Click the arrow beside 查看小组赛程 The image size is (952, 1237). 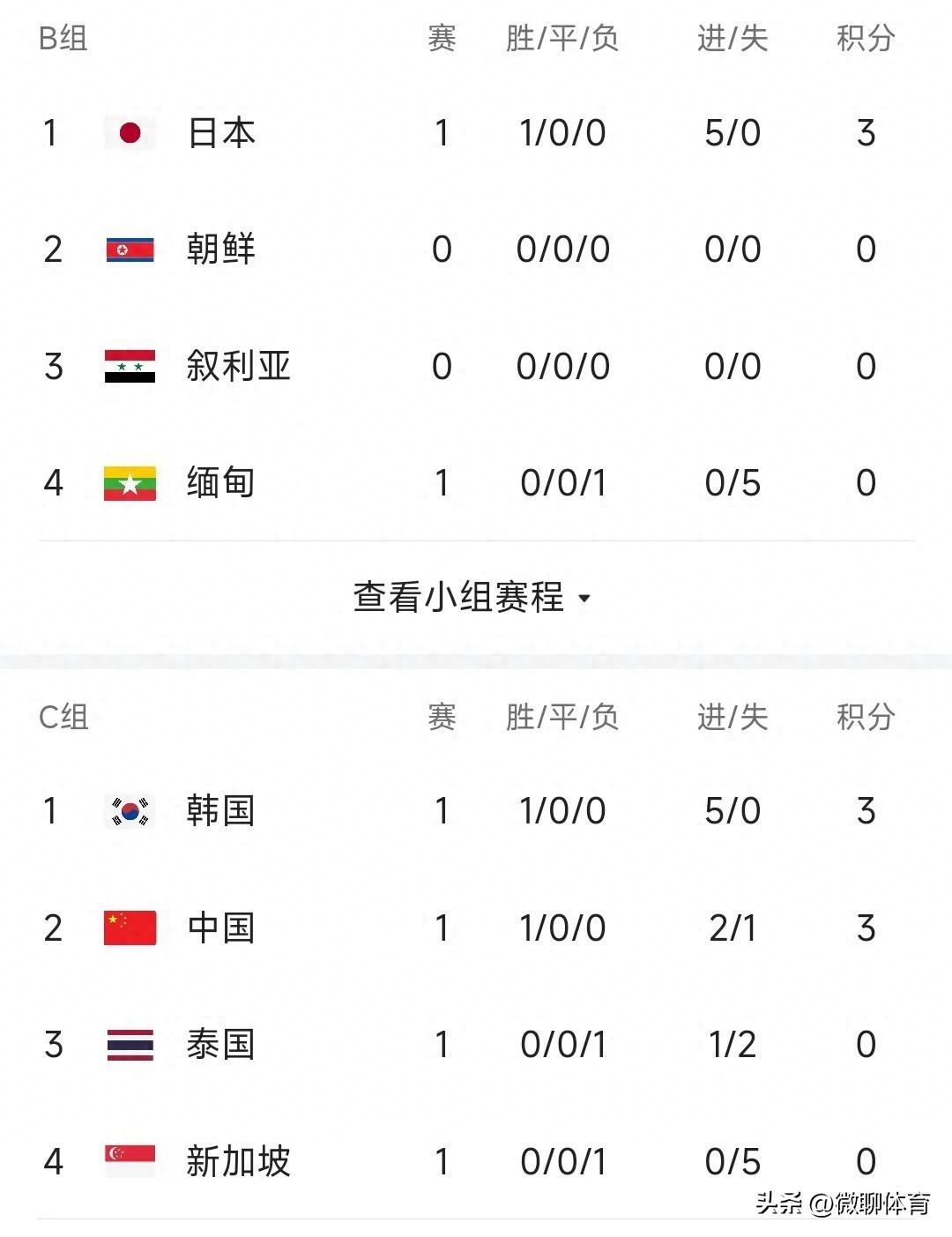tap(584, 600)
